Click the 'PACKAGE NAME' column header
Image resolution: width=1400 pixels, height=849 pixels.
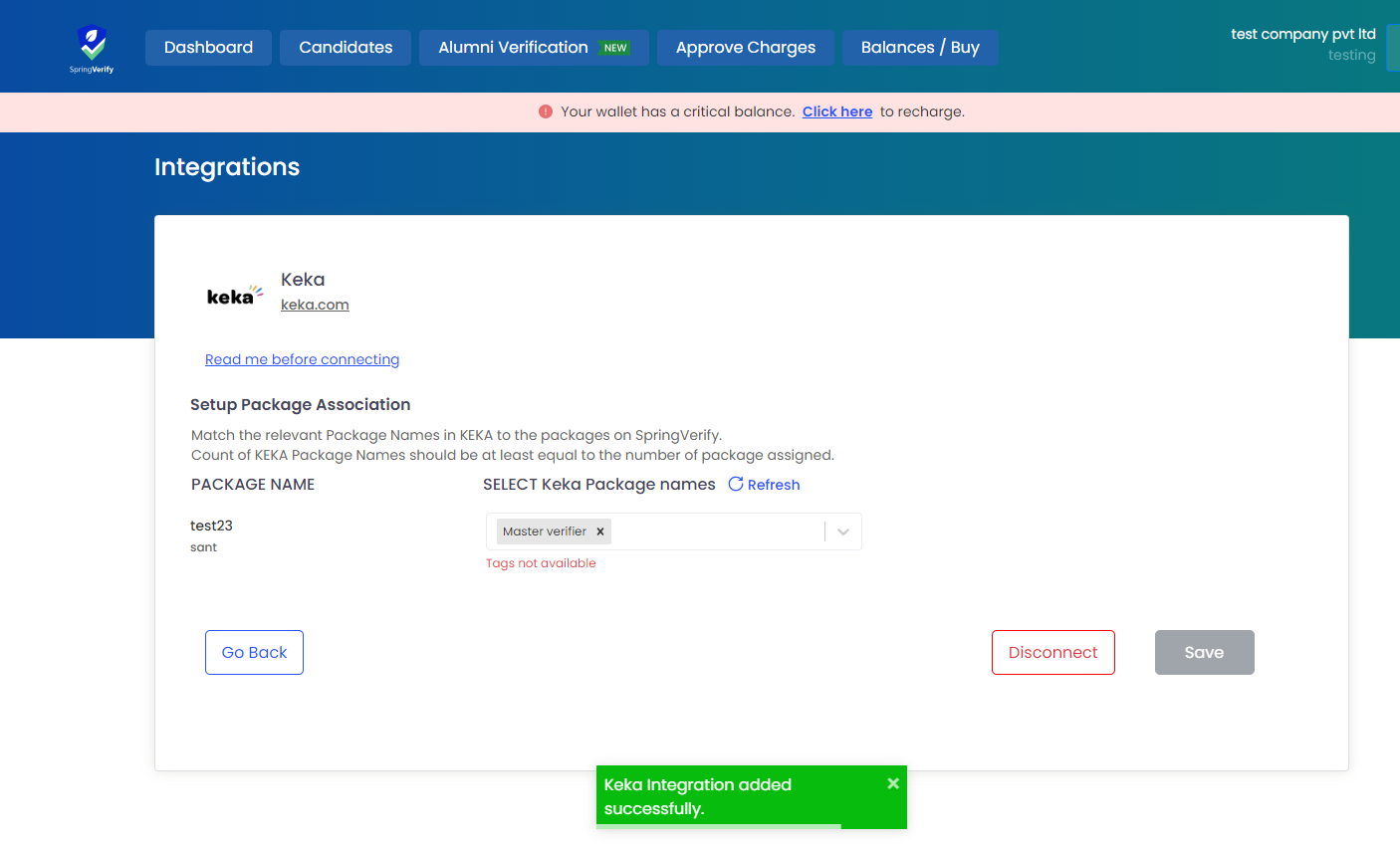pos(253,485)
